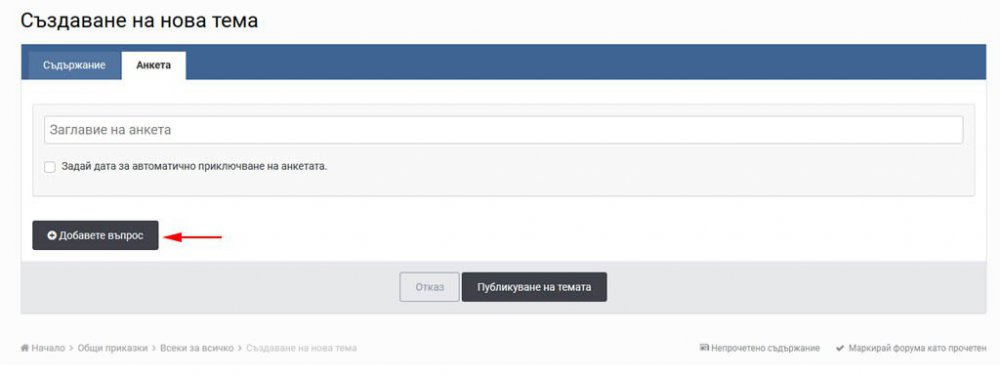
Task: Click Публикуване на темата button
Action: 534,287
